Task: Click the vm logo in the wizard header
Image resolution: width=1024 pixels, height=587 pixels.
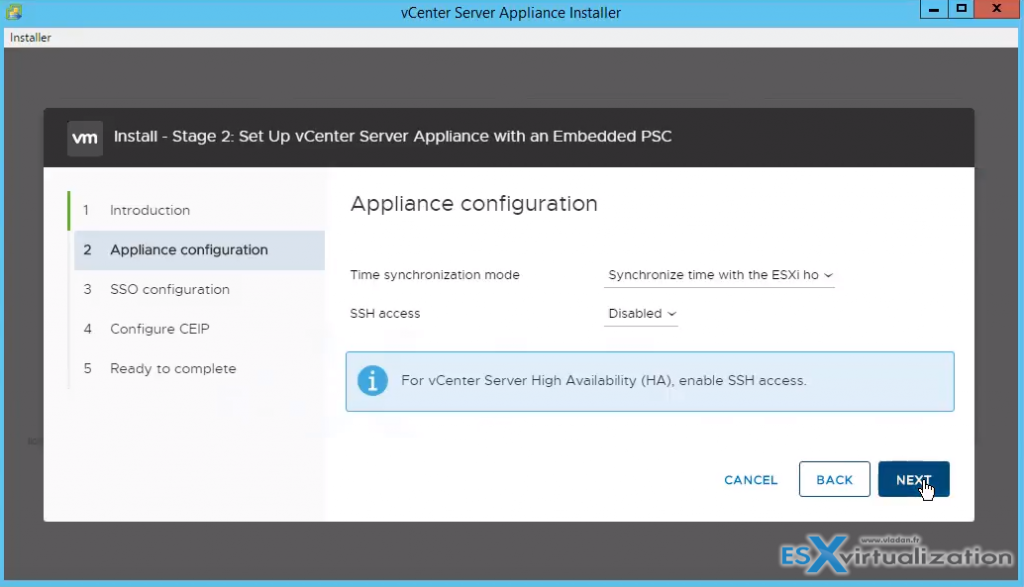Action: coord(85,137)
